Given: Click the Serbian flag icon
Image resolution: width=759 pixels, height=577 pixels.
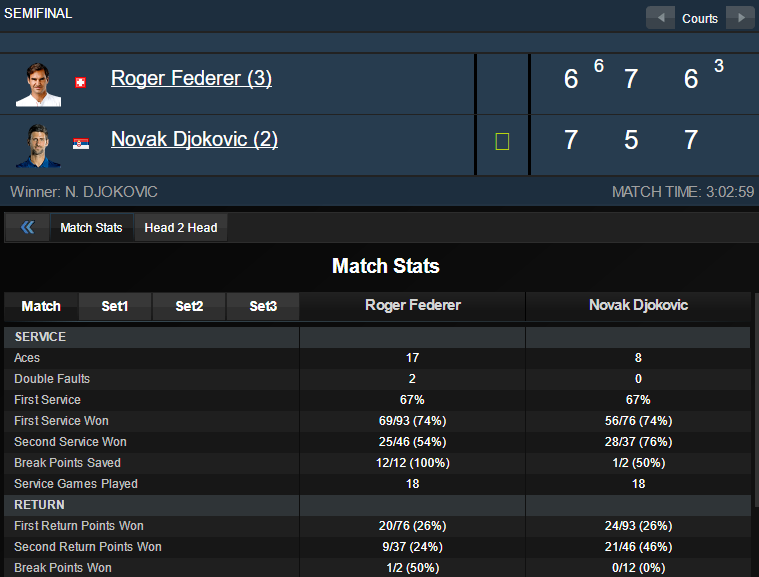Looking at the screenshot, I should click(81, 143).
